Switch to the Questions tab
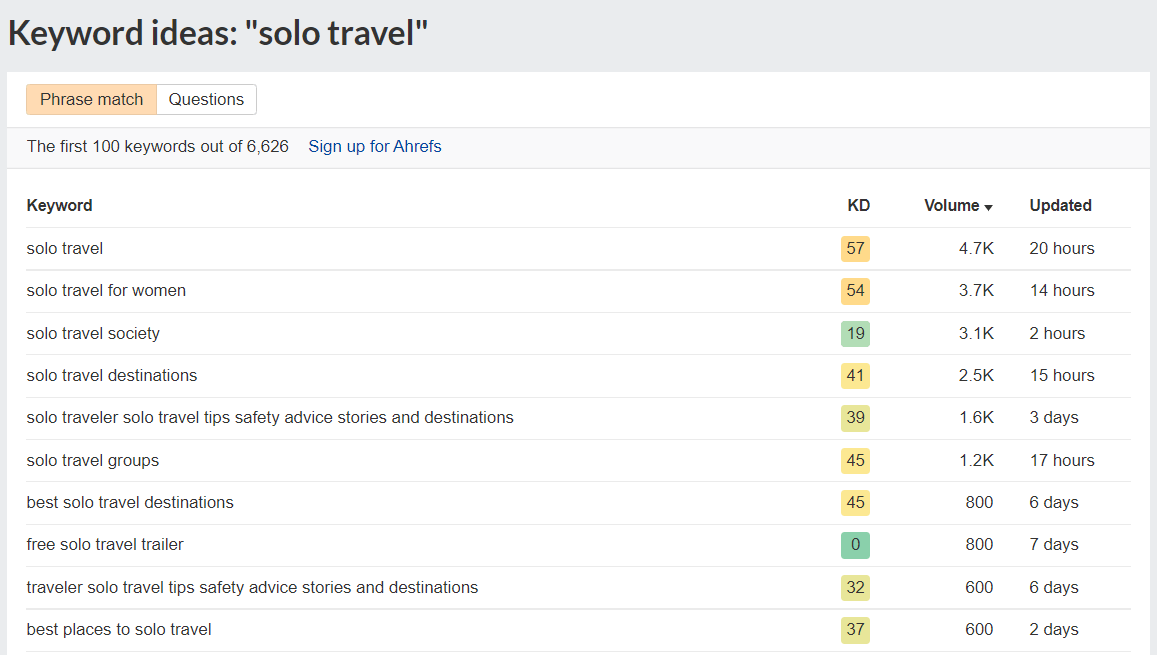Image resolution: width=1157 pixels, height=655 pixels. pyautogui.click(x=207, y=99)
